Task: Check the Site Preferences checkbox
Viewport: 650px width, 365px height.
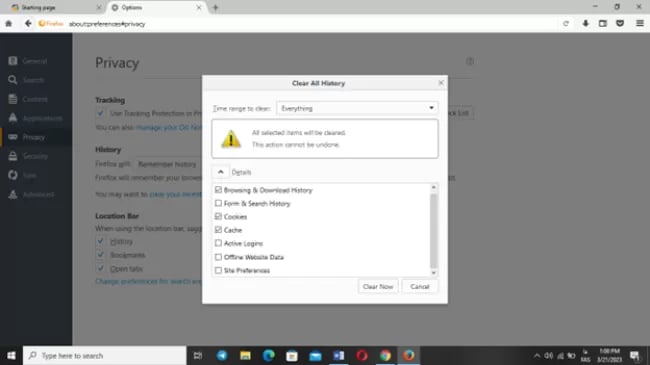Action: (x=218, y=270)
